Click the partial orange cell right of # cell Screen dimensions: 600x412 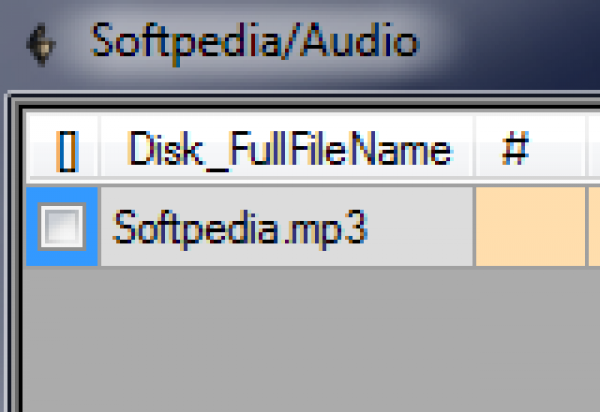point(594,228)
